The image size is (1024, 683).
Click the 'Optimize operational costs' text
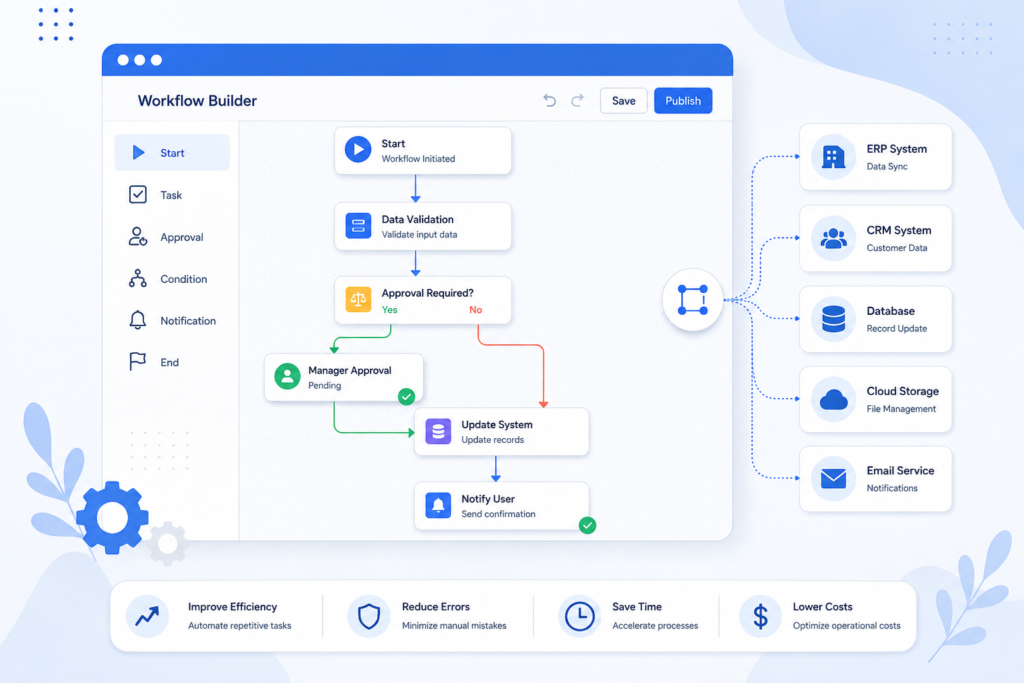coord(846,626)
